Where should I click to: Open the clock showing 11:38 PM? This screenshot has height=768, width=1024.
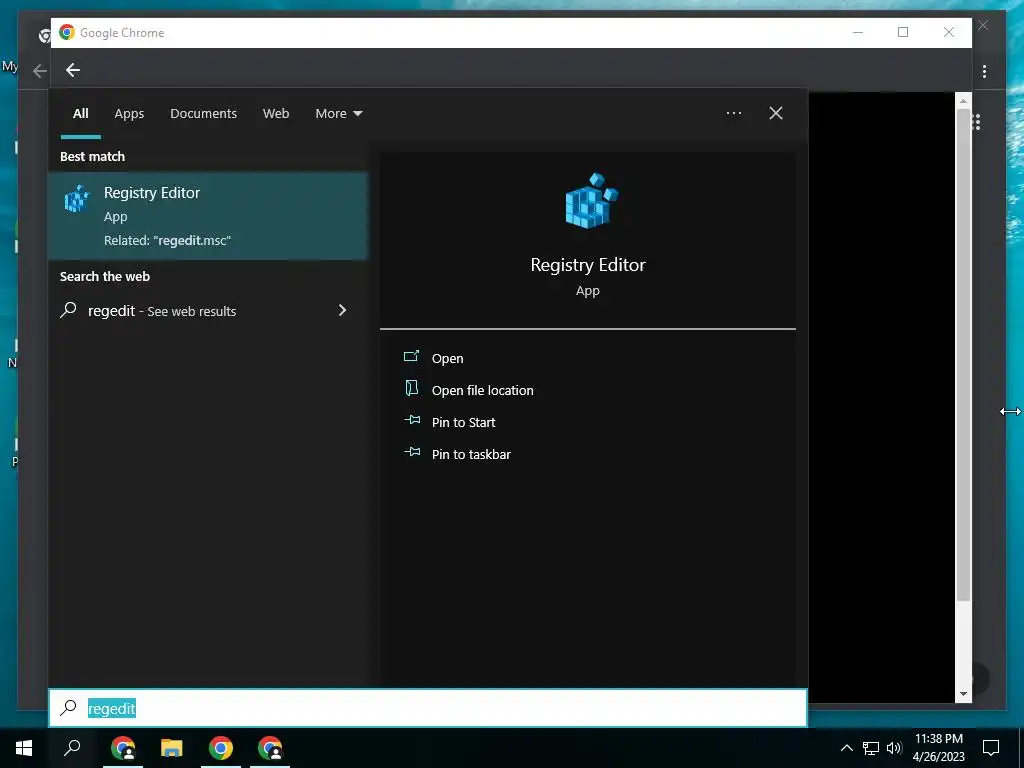pyautogui.click(x=938, y=748)
